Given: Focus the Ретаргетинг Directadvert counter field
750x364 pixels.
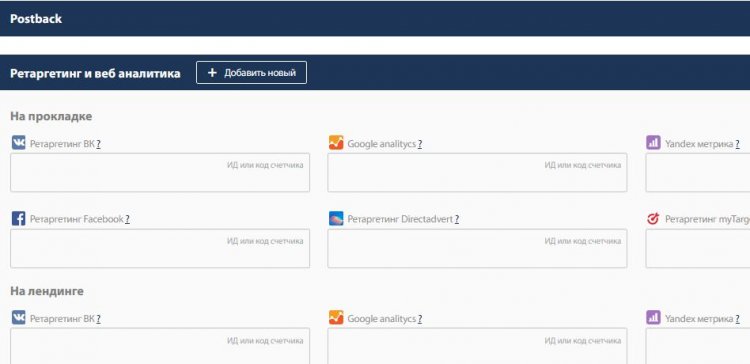Looking at the screenshot, I should [x=477, y=248].
